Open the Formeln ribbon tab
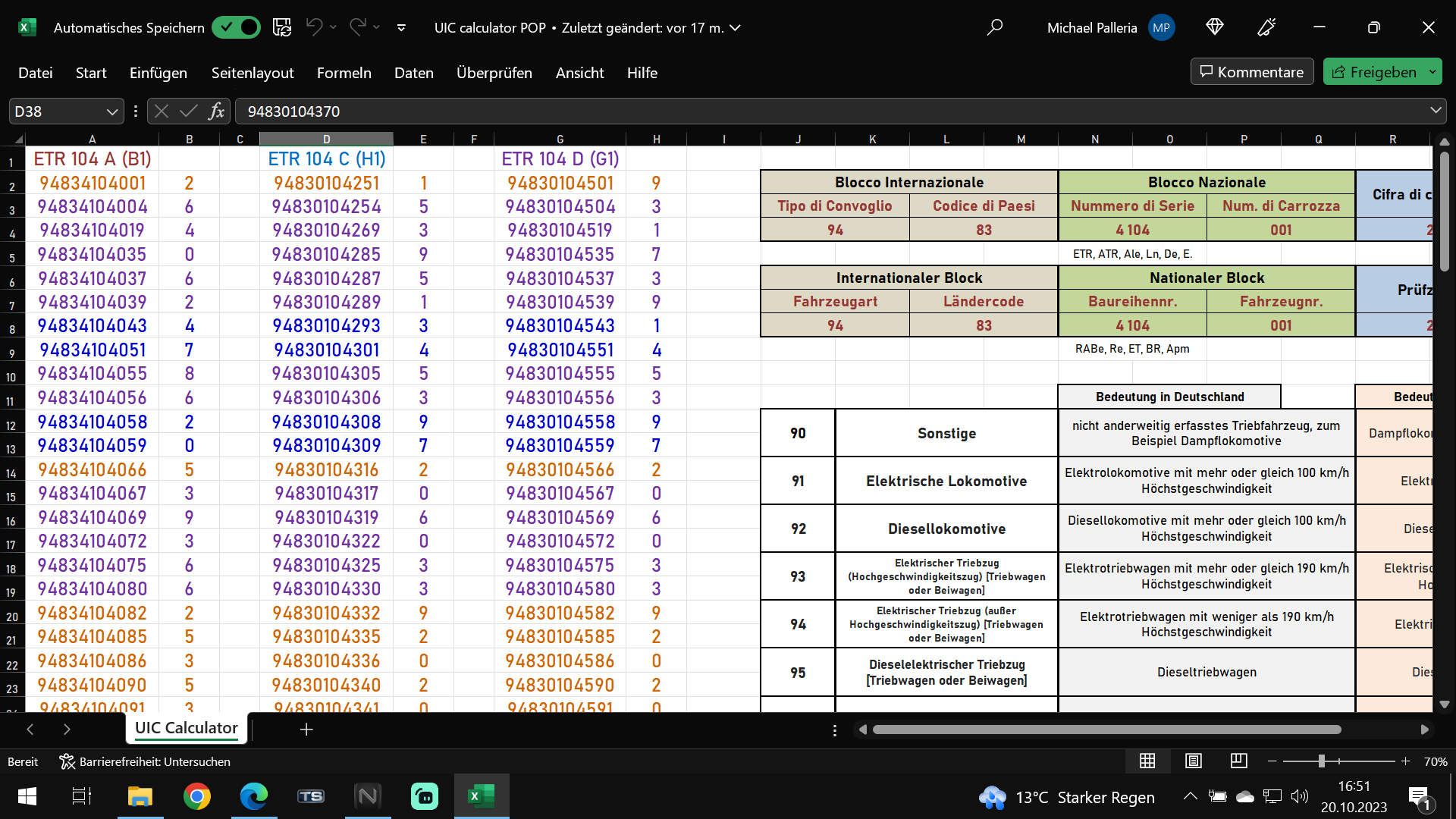This screenshot has height=819, width=1456. click(344, 73)
